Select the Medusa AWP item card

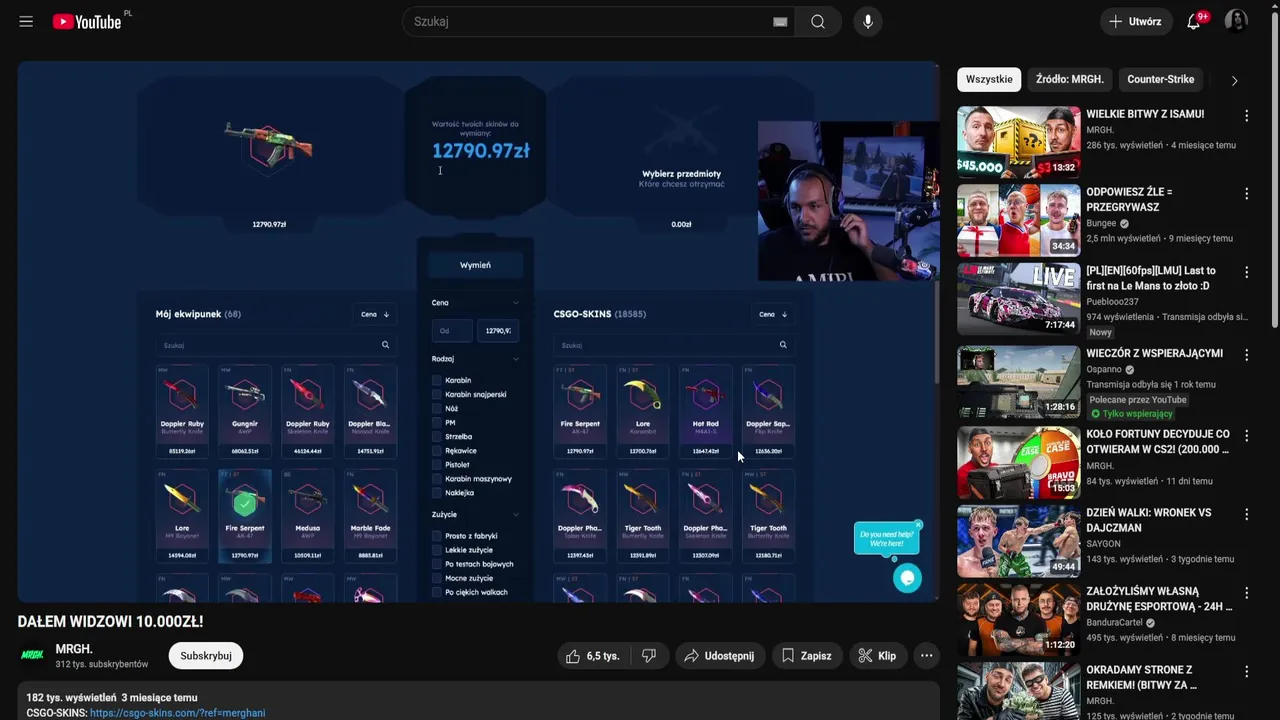(x=308, y=515)
